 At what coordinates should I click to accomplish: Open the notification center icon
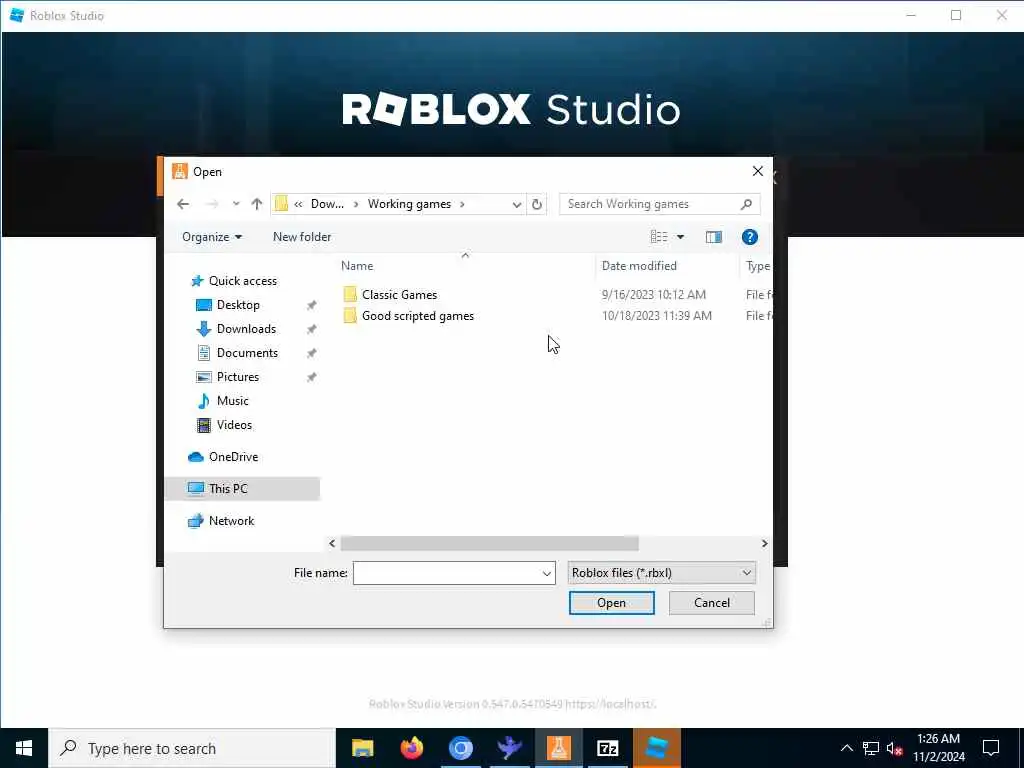click(x=991, y=748)
